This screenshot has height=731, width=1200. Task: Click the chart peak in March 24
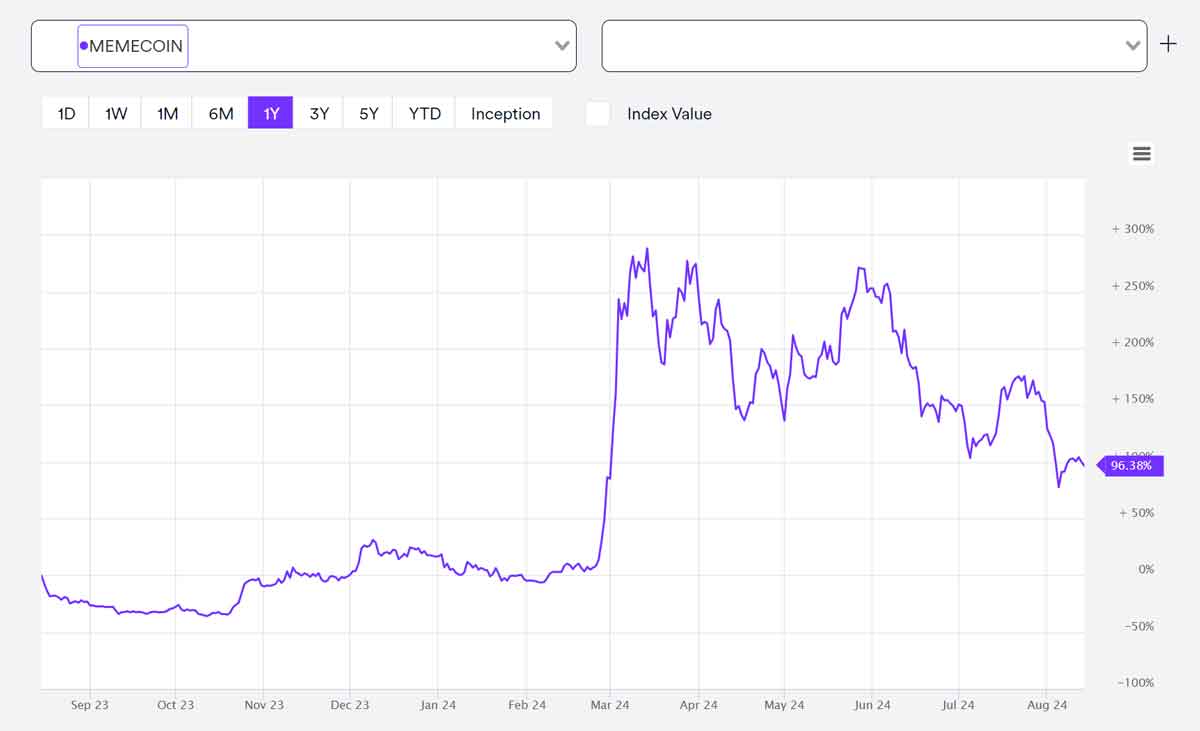point(647,249)
